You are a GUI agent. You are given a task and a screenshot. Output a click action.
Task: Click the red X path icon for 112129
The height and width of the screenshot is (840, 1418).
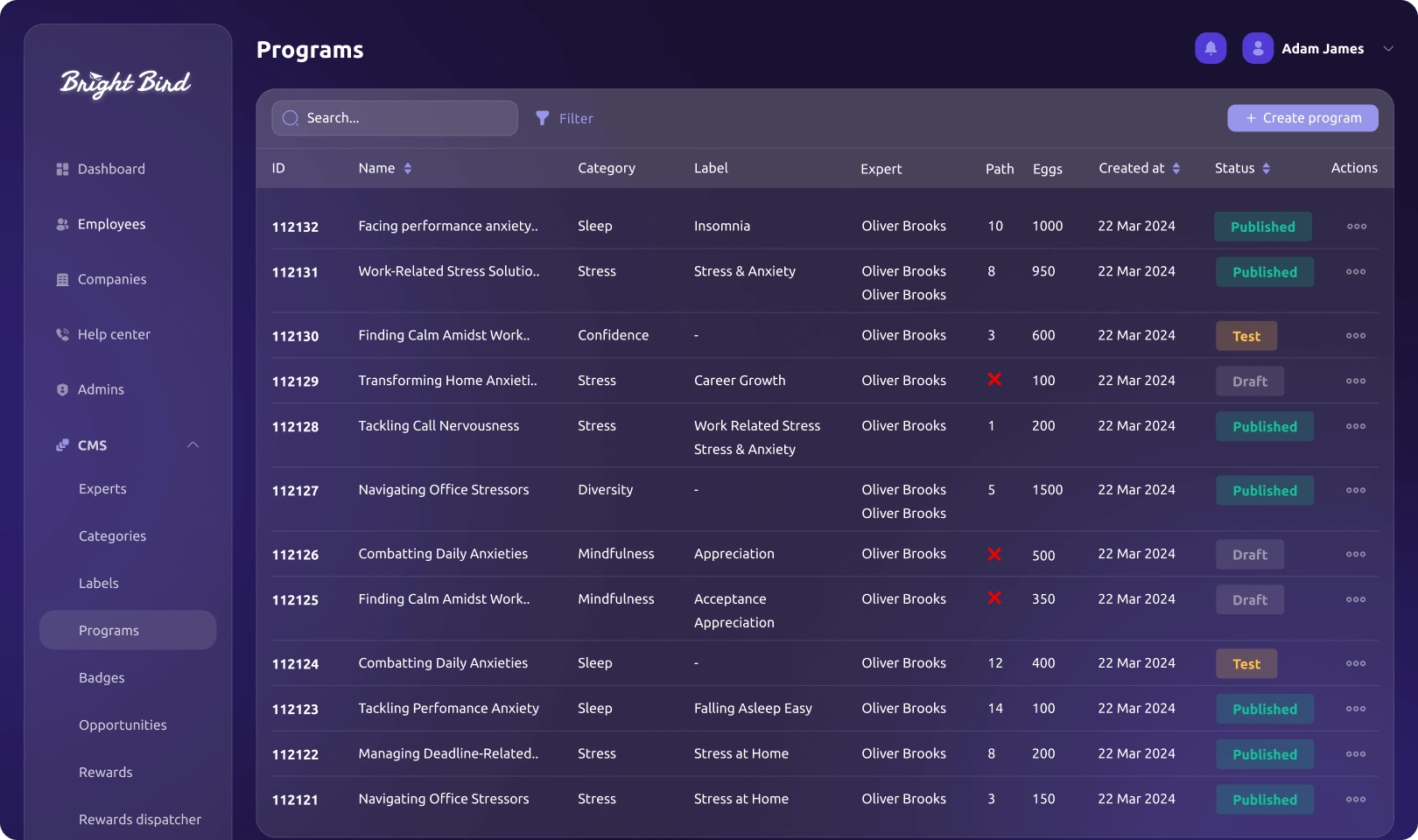pyautogui.click(x=994, y=380)
